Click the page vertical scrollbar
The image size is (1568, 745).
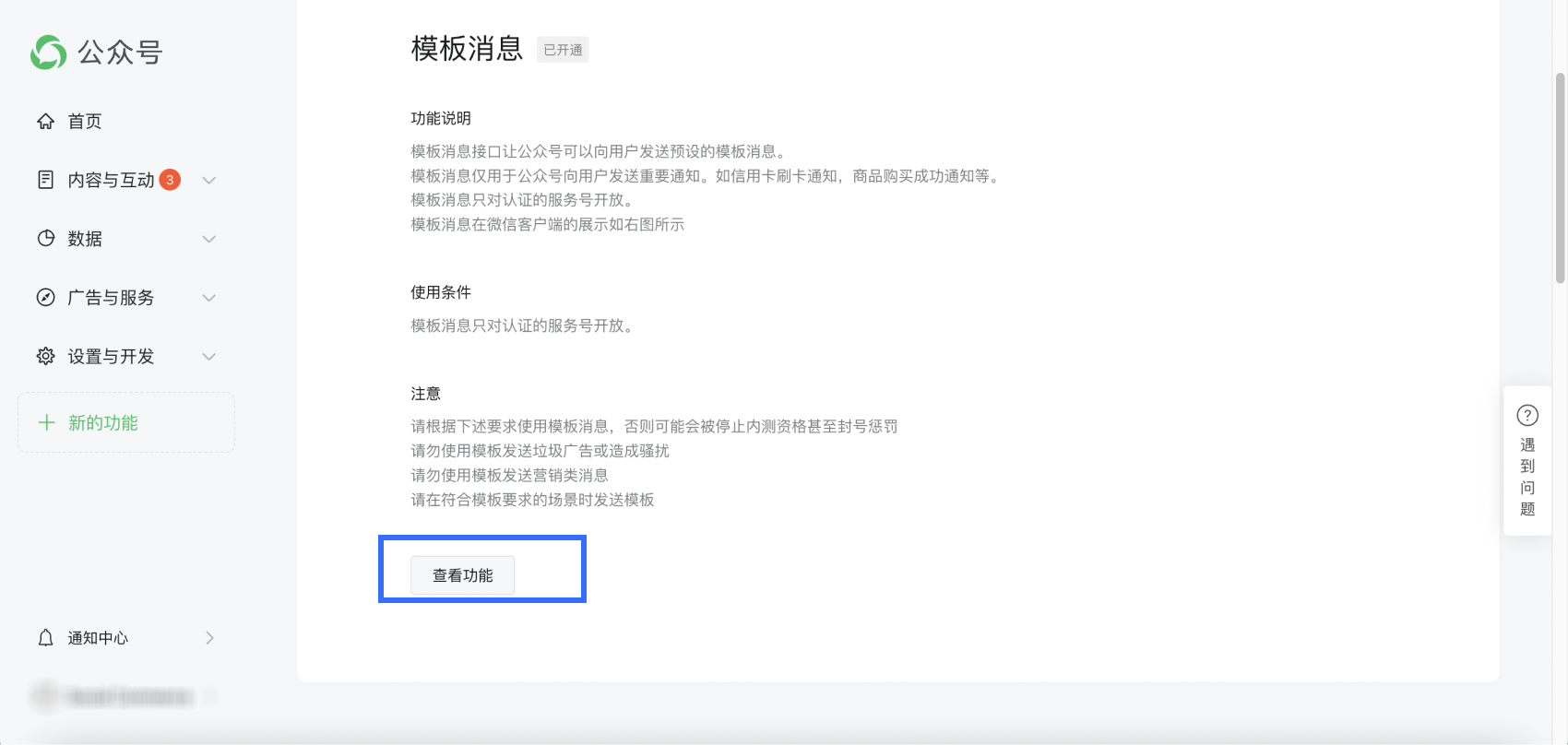[x=1560, y=177]
